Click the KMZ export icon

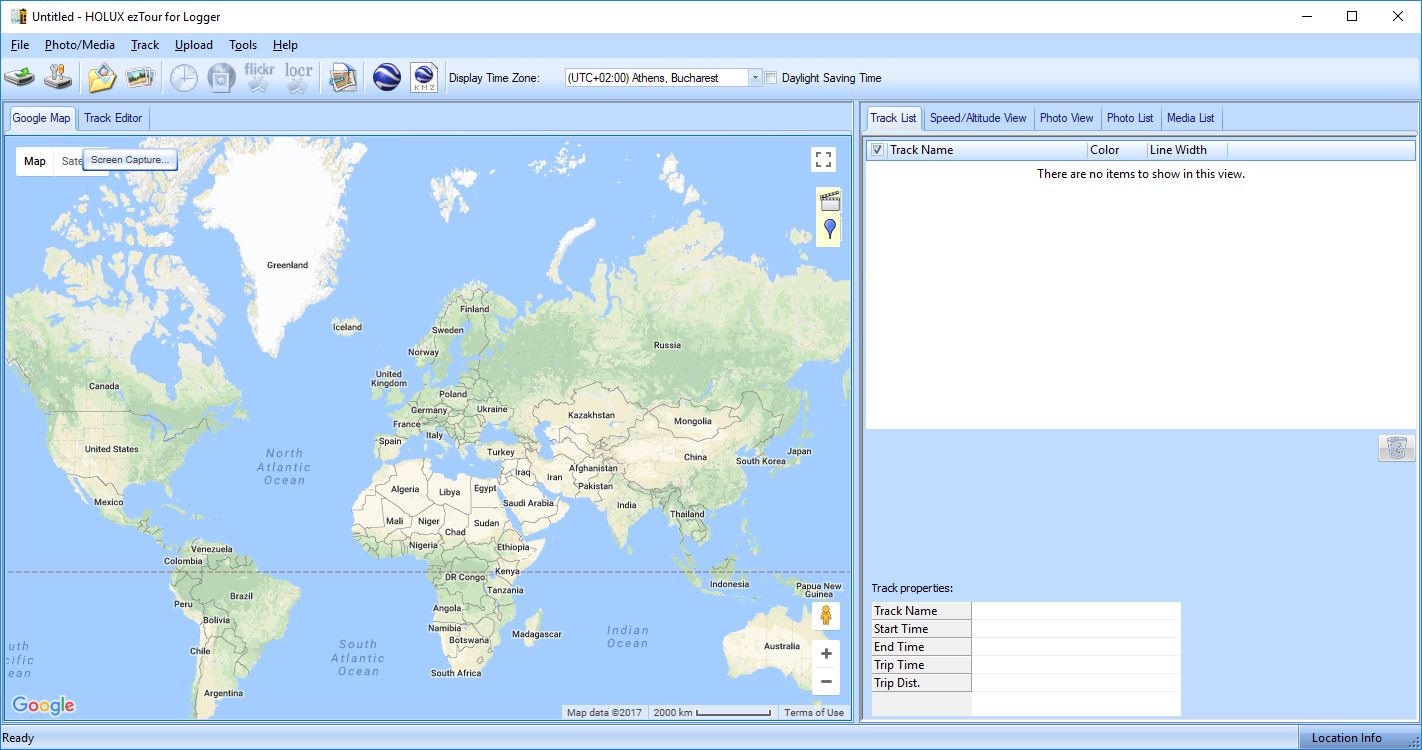[x=425, y=77]
